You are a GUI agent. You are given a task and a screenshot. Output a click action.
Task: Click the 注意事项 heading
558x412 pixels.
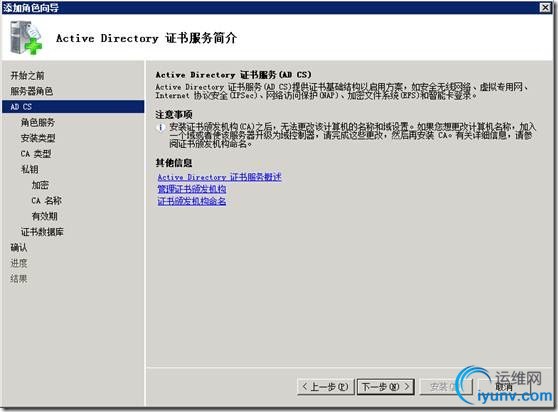pyautogui.click(x=174, y=115)
